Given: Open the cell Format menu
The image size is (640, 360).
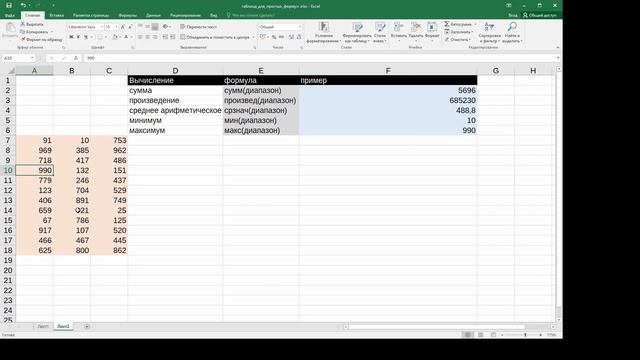Looking at the screenshot, I should (x=432, y=32).
